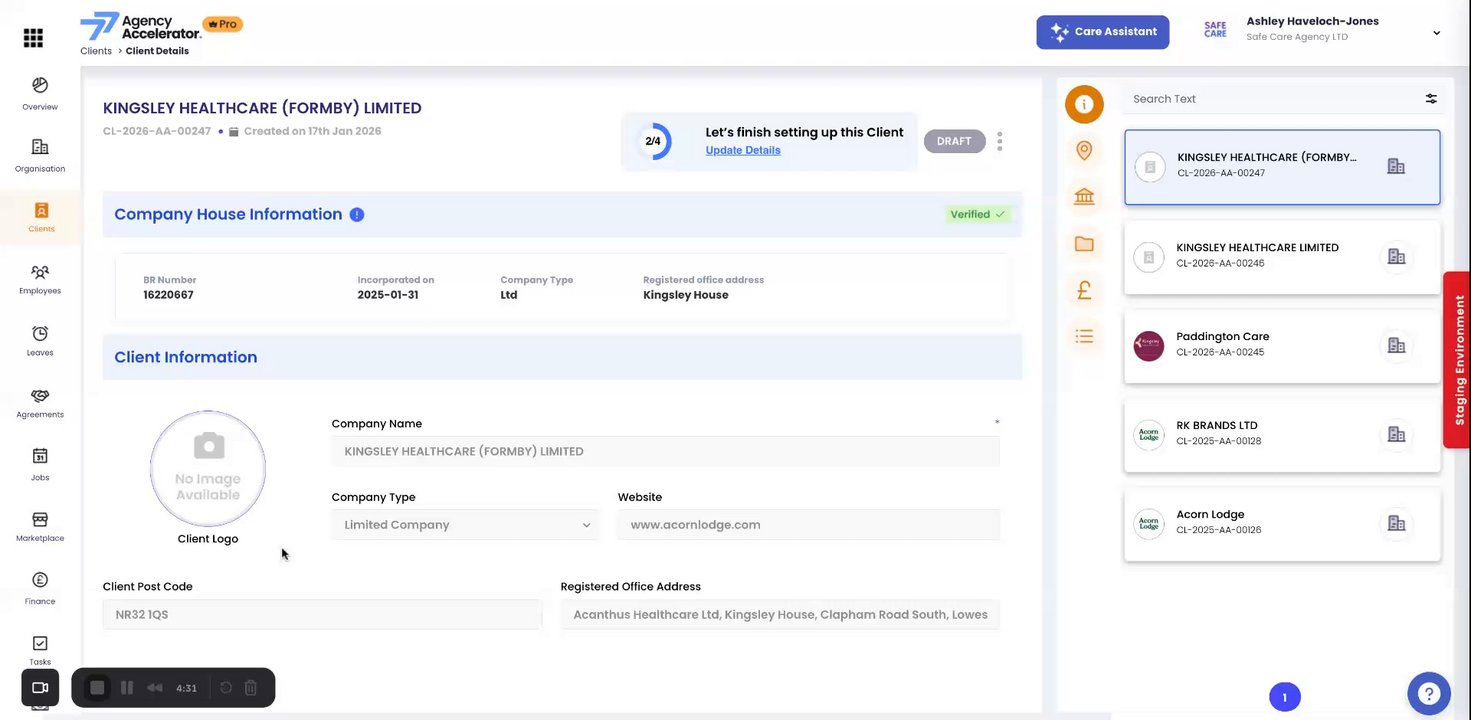Viewport: 1471px width, 720px height.
Task: Open Agreements from the sidebar
Action: (40, 402)
